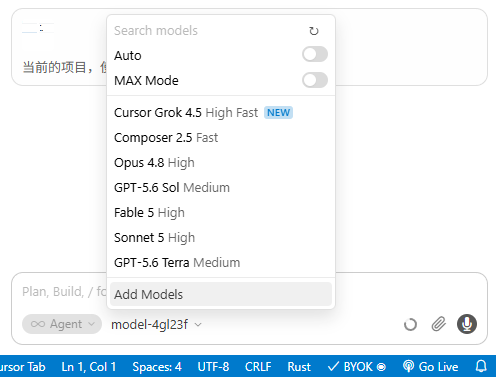The height and width of the screenshot is (377, 496).
Task: Open the Agent mode dropdown
Action: (x=62, y=324)
